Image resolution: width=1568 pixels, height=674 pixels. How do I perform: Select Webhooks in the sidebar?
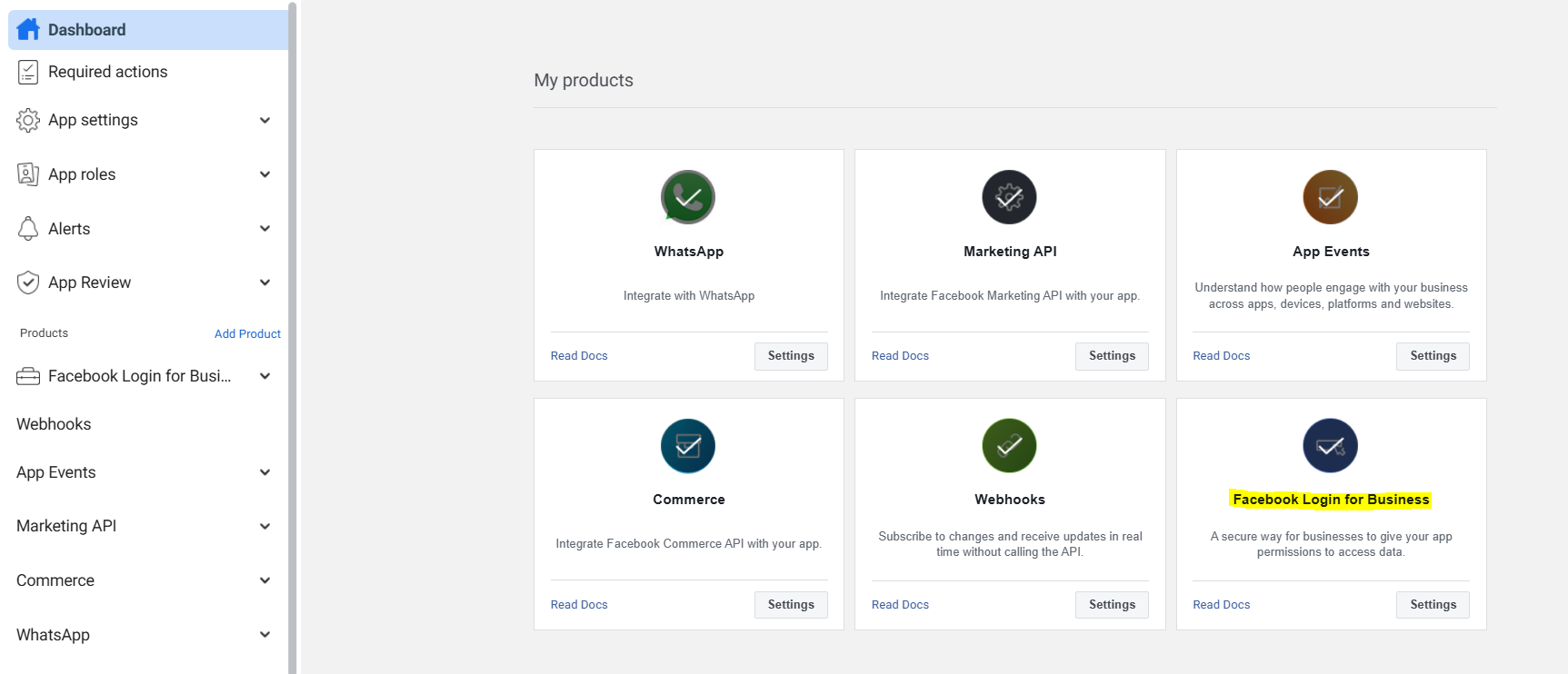click(x=54, y=424)
